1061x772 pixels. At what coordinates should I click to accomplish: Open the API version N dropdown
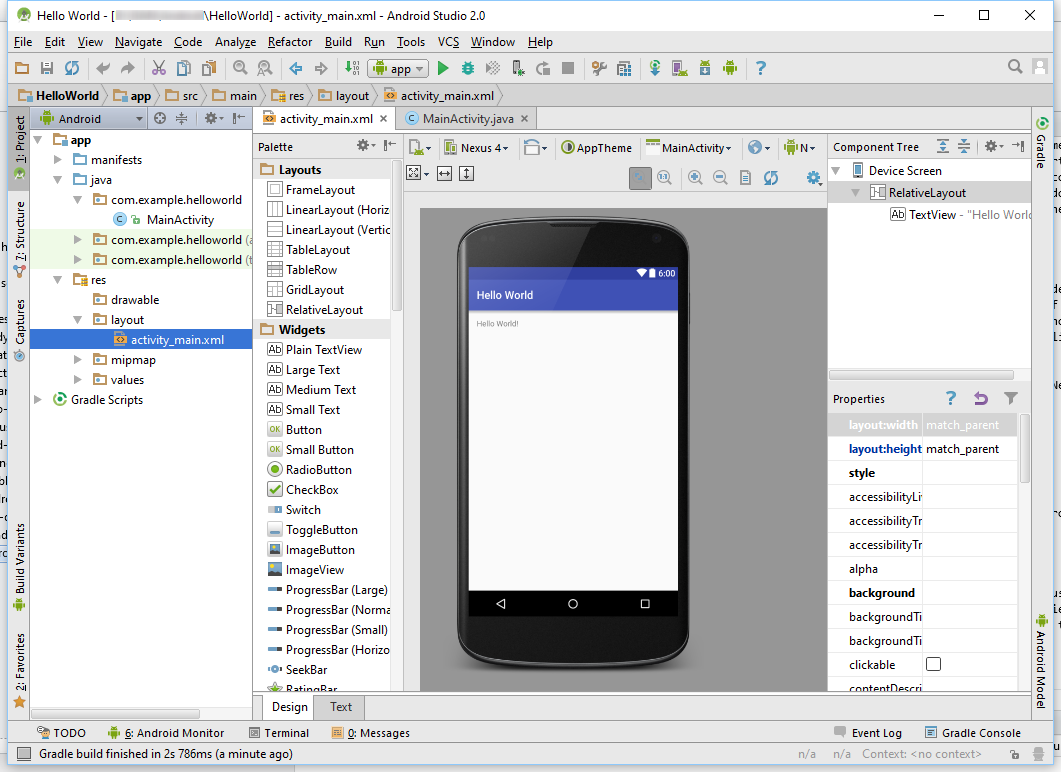coord(799,147)
